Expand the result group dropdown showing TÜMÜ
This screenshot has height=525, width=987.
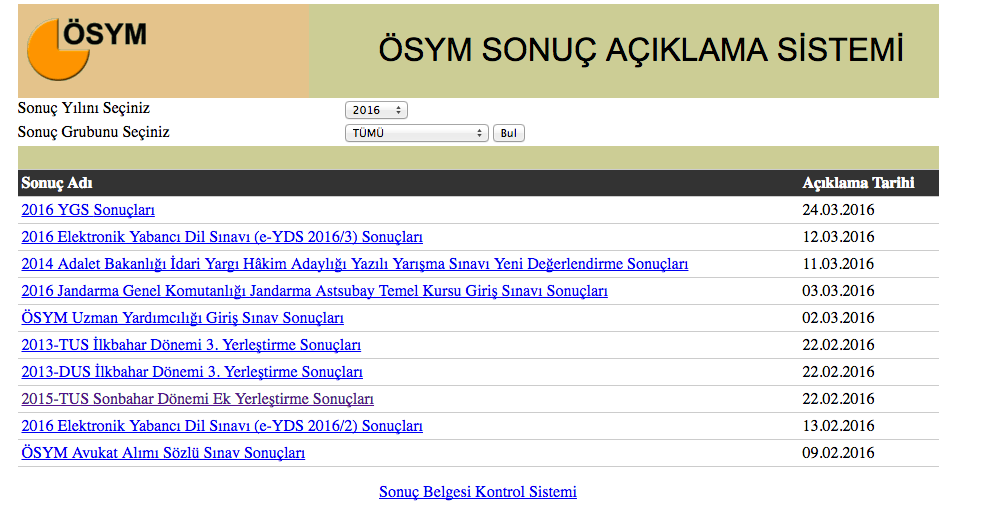click(x=416, y=133)
